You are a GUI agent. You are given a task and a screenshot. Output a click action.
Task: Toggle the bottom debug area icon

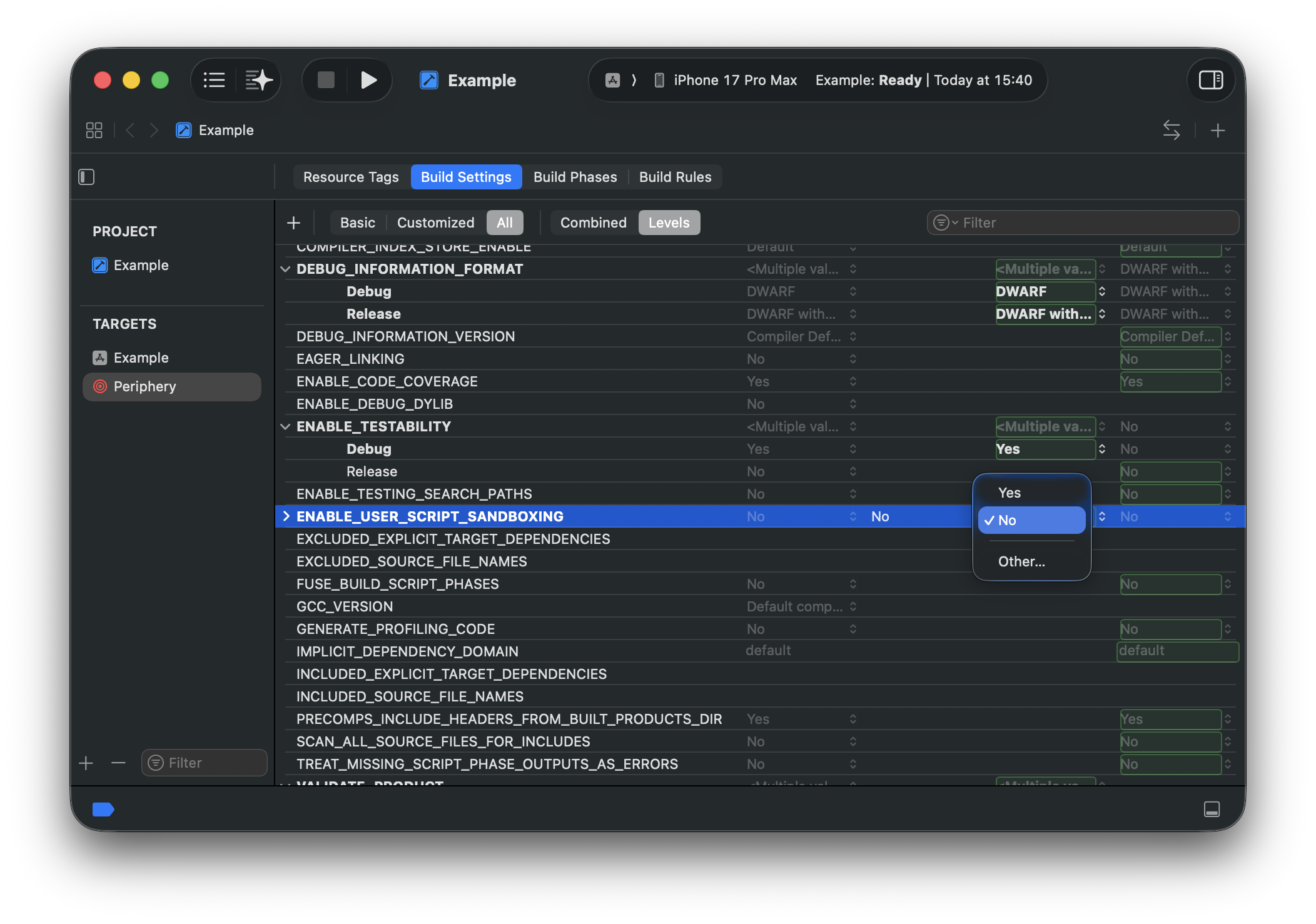tap(1212, 809)
